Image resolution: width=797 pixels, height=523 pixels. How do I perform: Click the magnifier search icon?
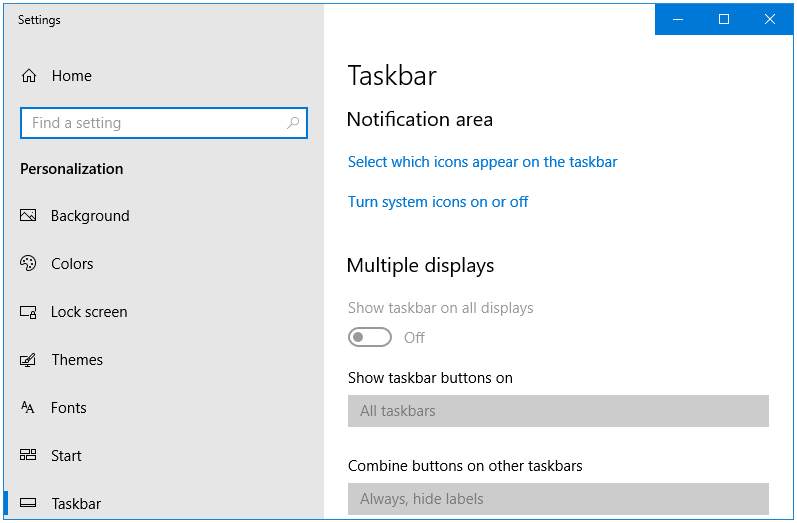[x=293, y=123]
